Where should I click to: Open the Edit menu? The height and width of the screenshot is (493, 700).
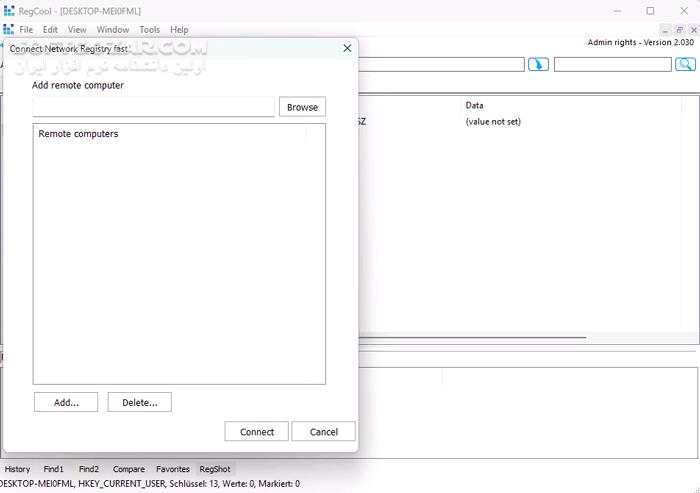pyautogui.click(x=50, y=29)
